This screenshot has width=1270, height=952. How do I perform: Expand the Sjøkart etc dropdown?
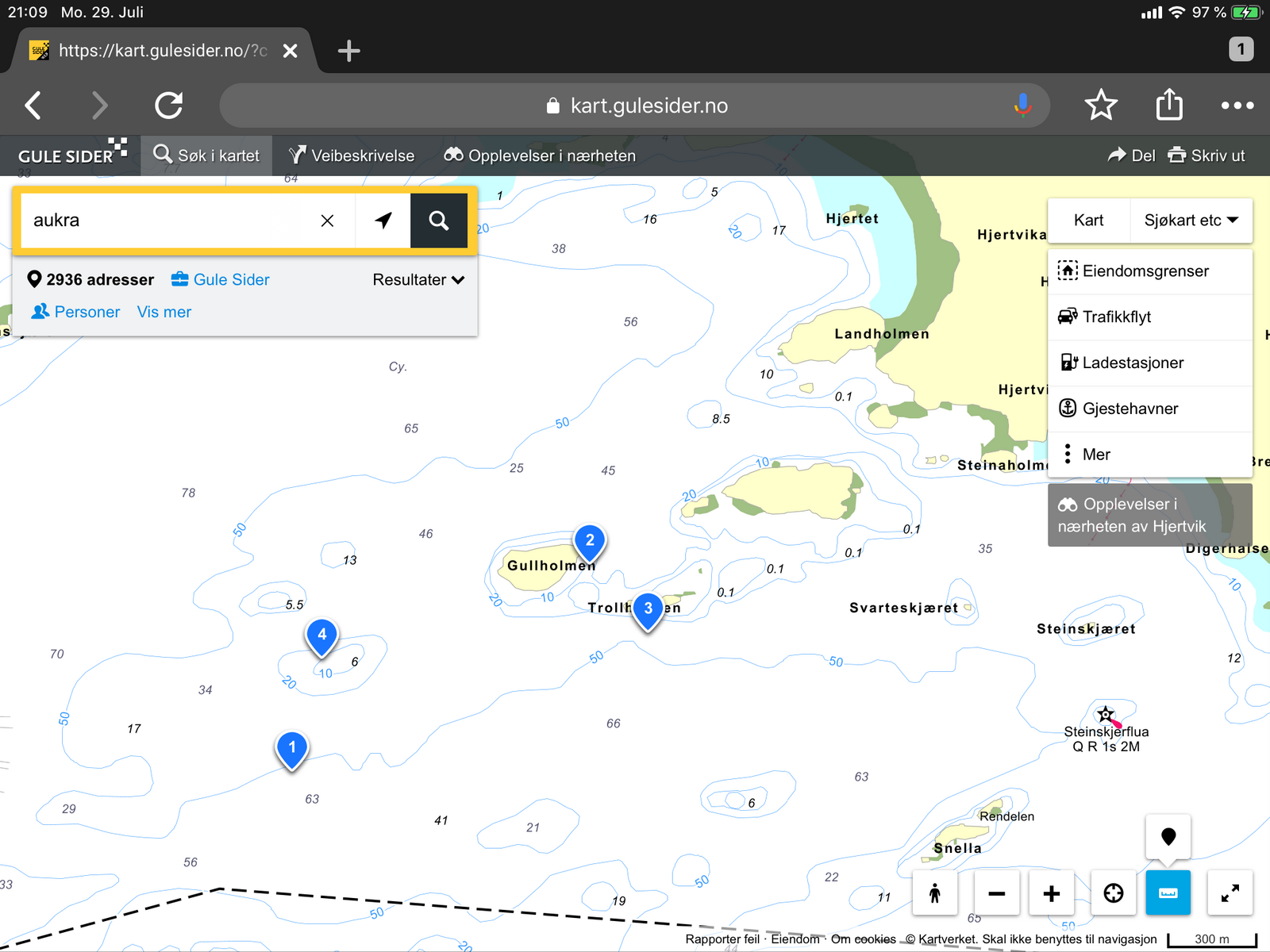1191,221
